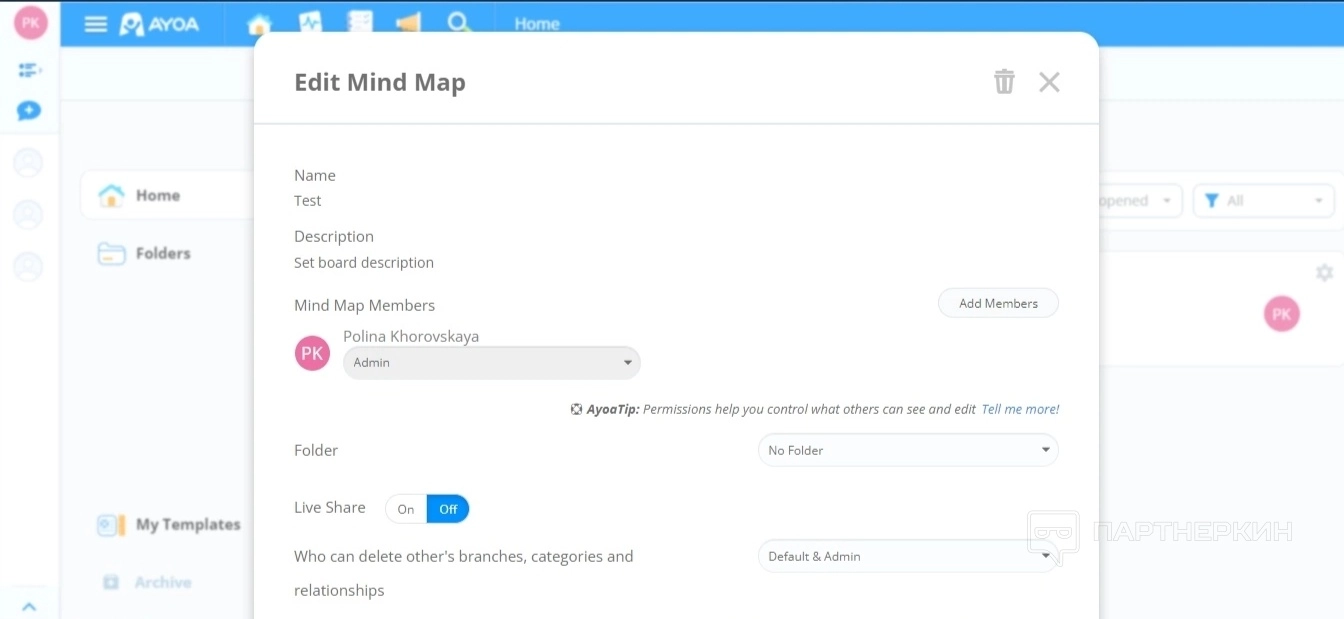
Task: Turn Live Share on
Action: coord(406,509)
